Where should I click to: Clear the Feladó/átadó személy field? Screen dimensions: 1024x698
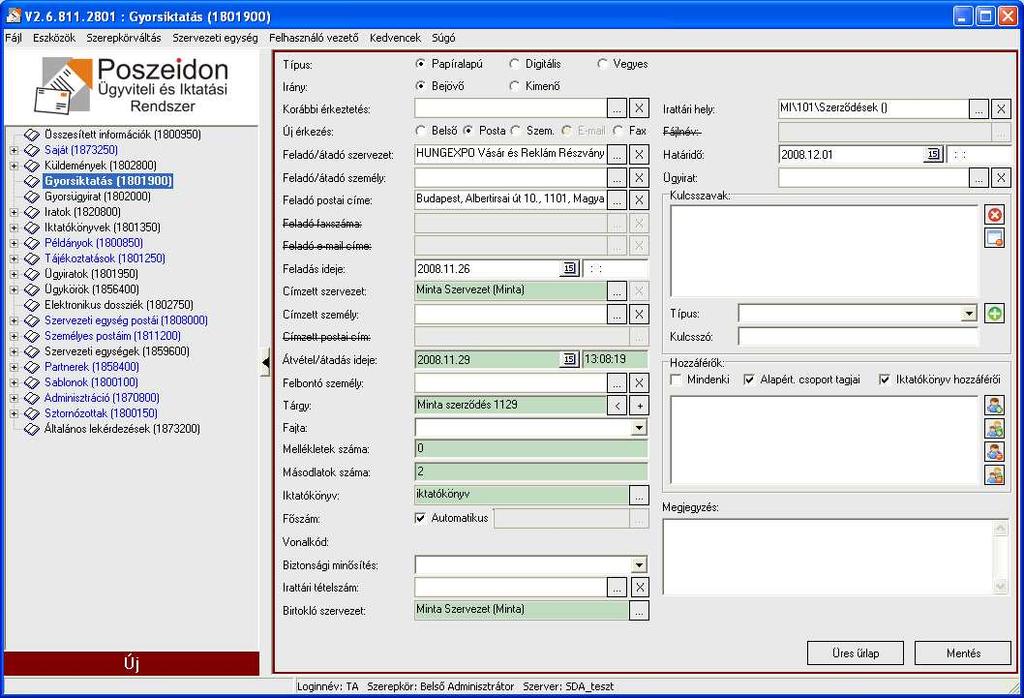click(x=639, y=178)
